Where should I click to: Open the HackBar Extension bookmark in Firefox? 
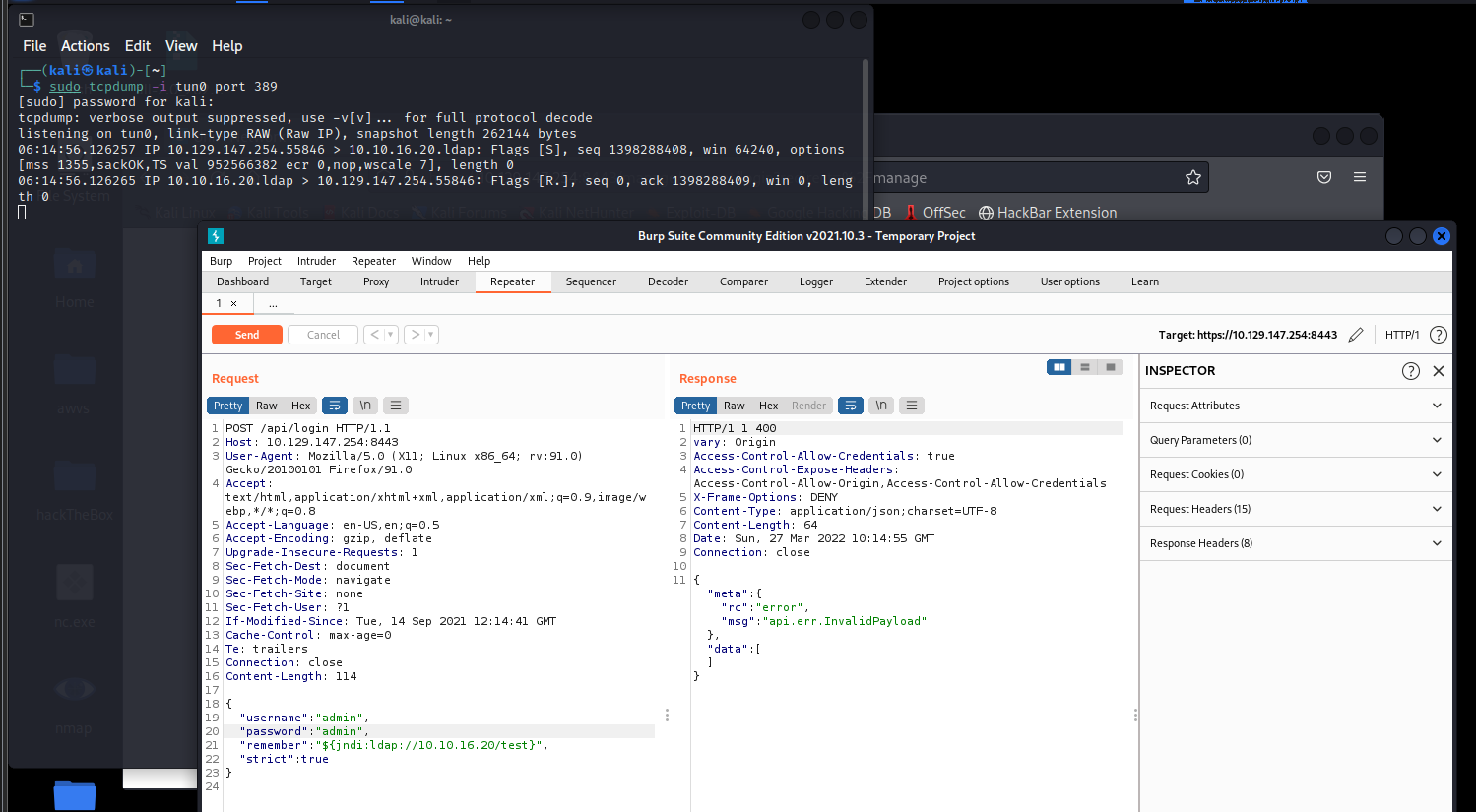(x=1048, y=213)
